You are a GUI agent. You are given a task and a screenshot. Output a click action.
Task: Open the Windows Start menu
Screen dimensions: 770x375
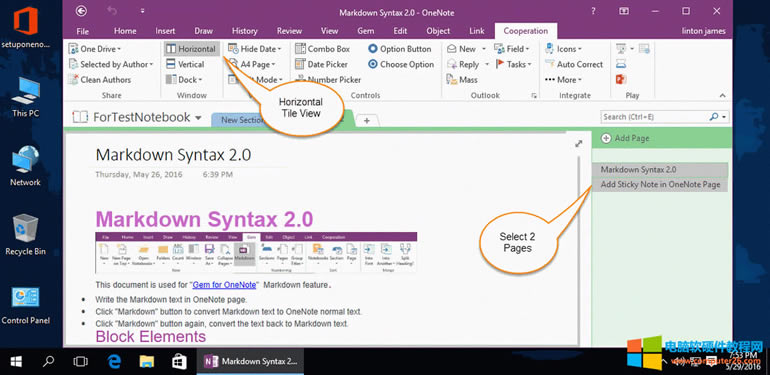coord(16,362)
